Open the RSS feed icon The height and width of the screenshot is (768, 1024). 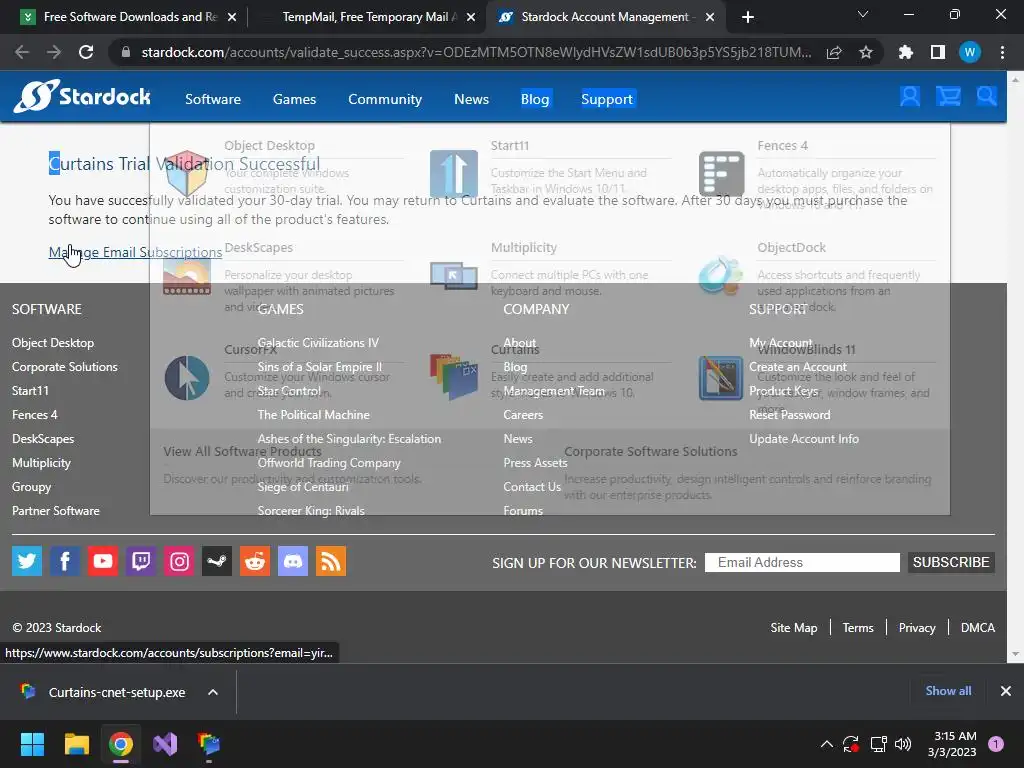(x=331, y=561)
